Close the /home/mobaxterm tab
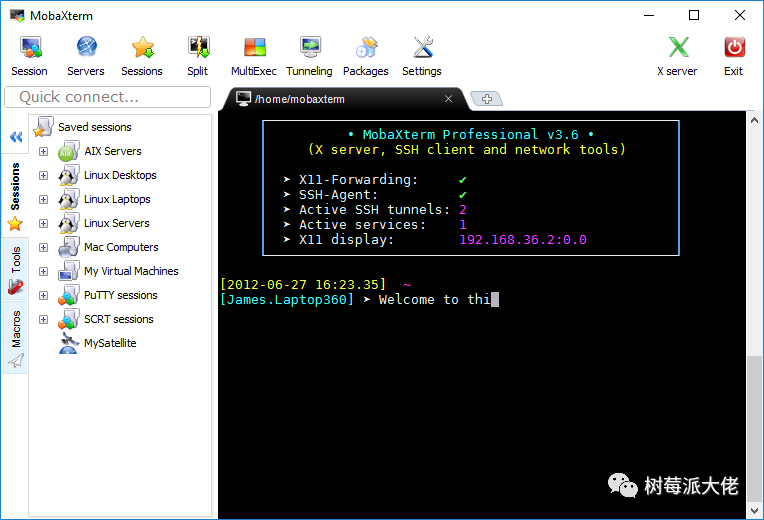 tap(448, 99)
